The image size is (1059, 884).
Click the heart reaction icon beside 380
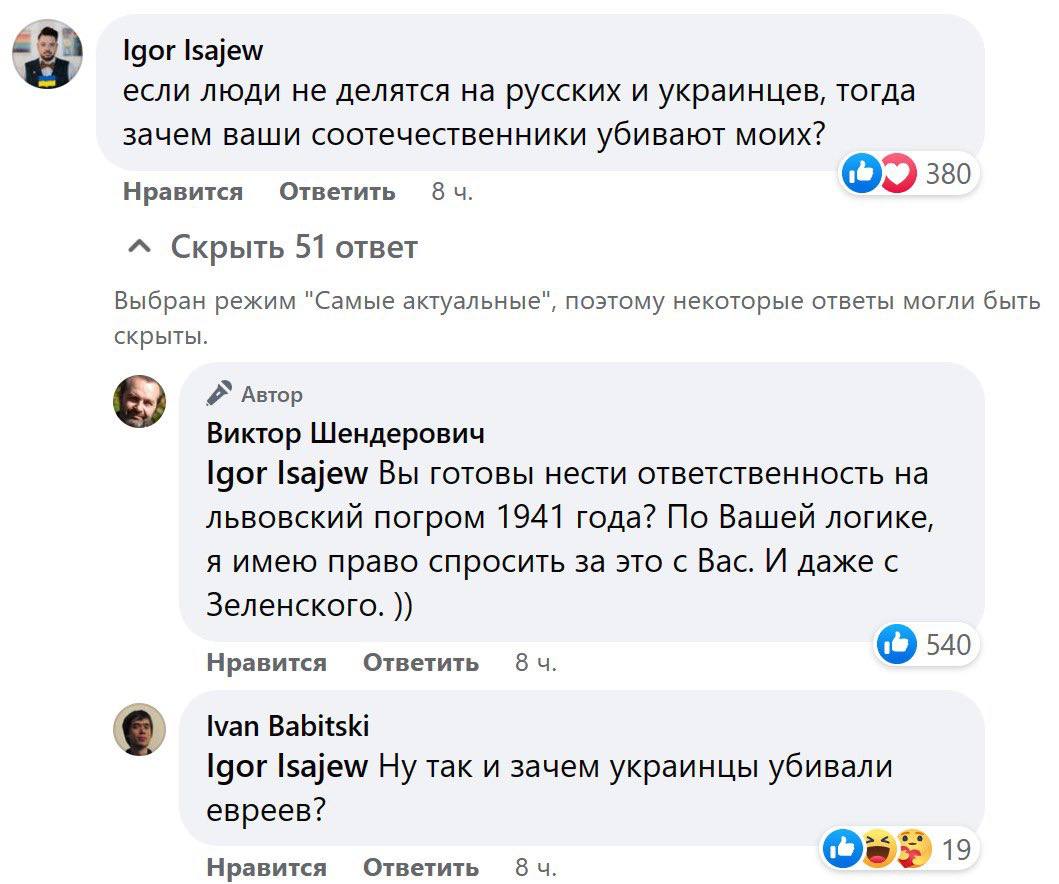[896, 175]
